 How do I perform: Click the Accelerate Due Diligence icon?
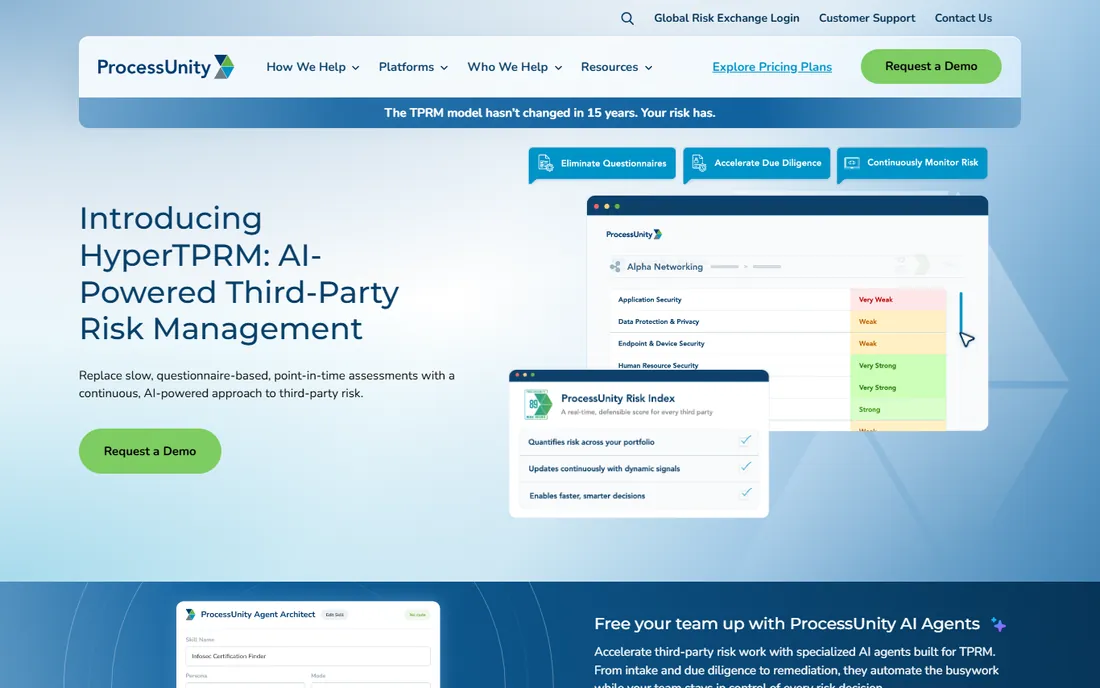pyautogui.click(x=699, y=163)
